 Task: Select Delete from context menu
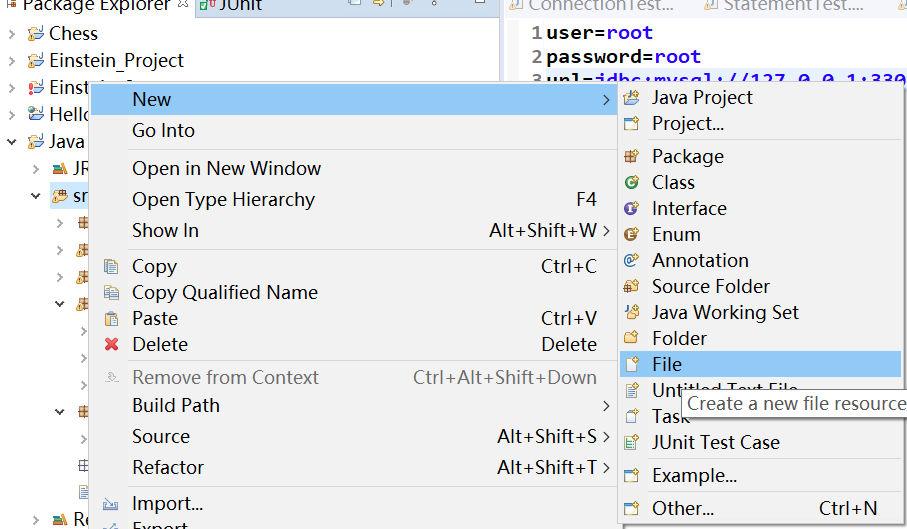354,345
